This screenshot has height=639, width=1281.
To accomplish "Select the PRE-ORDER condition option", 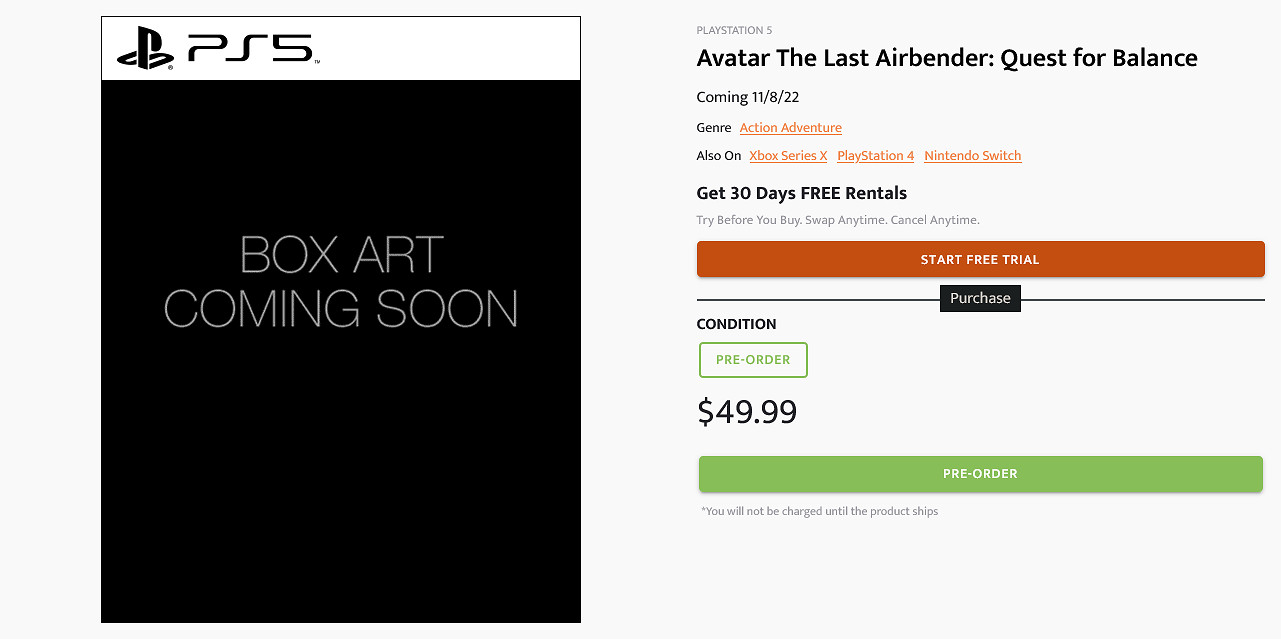I will pyautogui.click(x=753, y=360).
